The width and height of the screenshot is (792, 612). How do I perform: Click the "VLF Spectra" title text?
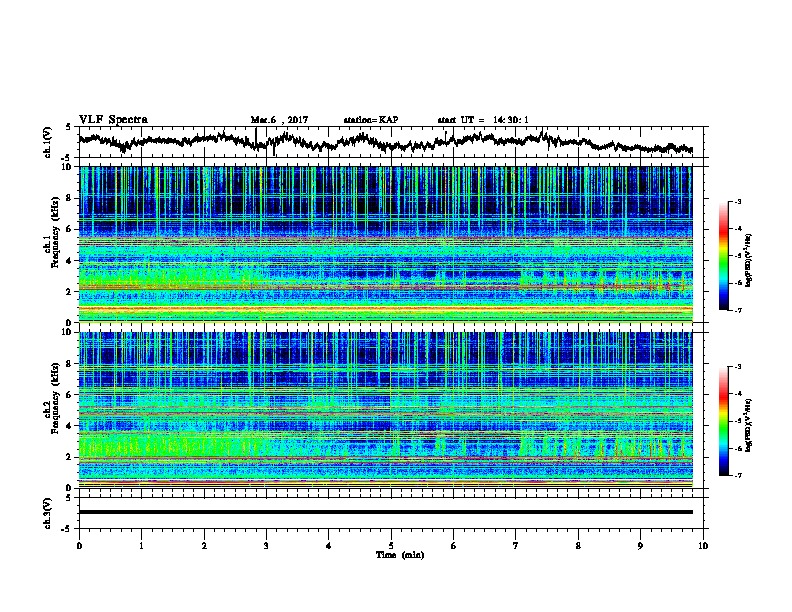pyautogui.click(x=113, y=120)
